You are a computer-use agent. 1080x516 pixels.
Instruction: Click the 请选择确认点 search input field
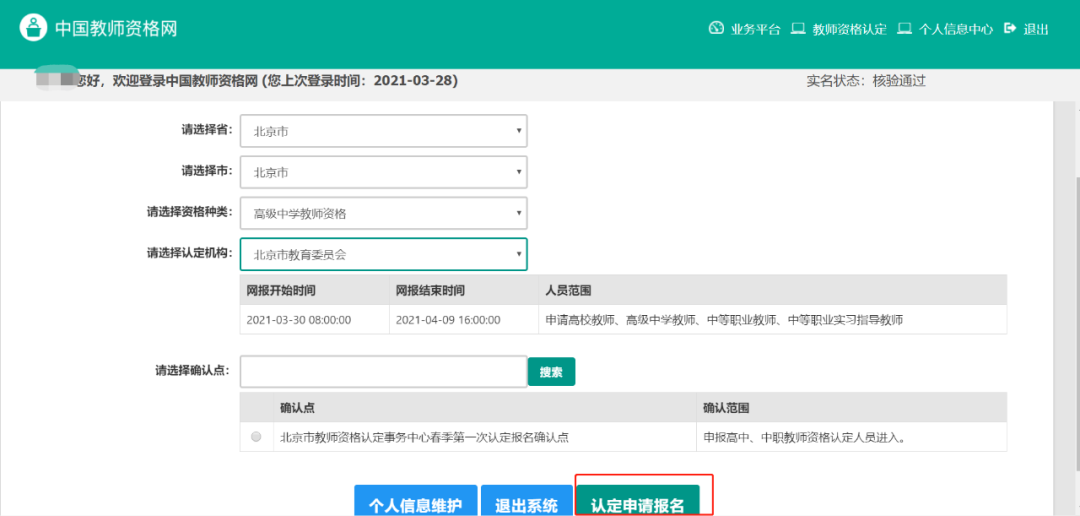click(x=383, y=371)
